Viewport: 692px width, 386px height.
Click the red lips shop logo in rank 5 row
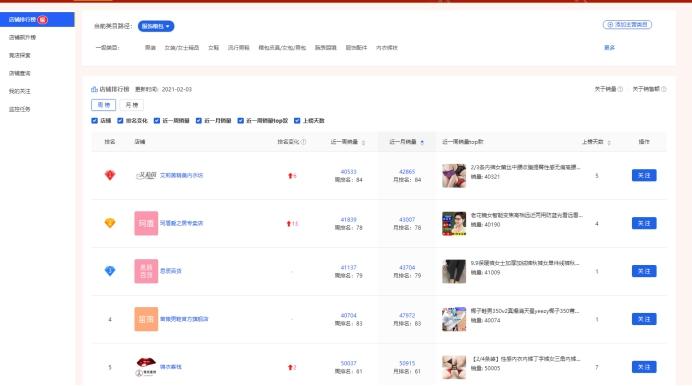[x=146, y=367]
